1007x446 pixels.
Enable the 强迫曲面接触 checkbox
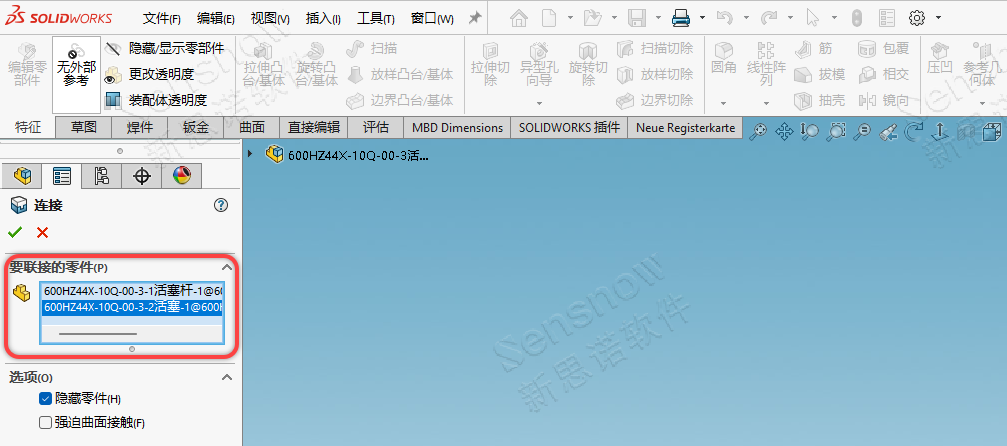(45, 422)
